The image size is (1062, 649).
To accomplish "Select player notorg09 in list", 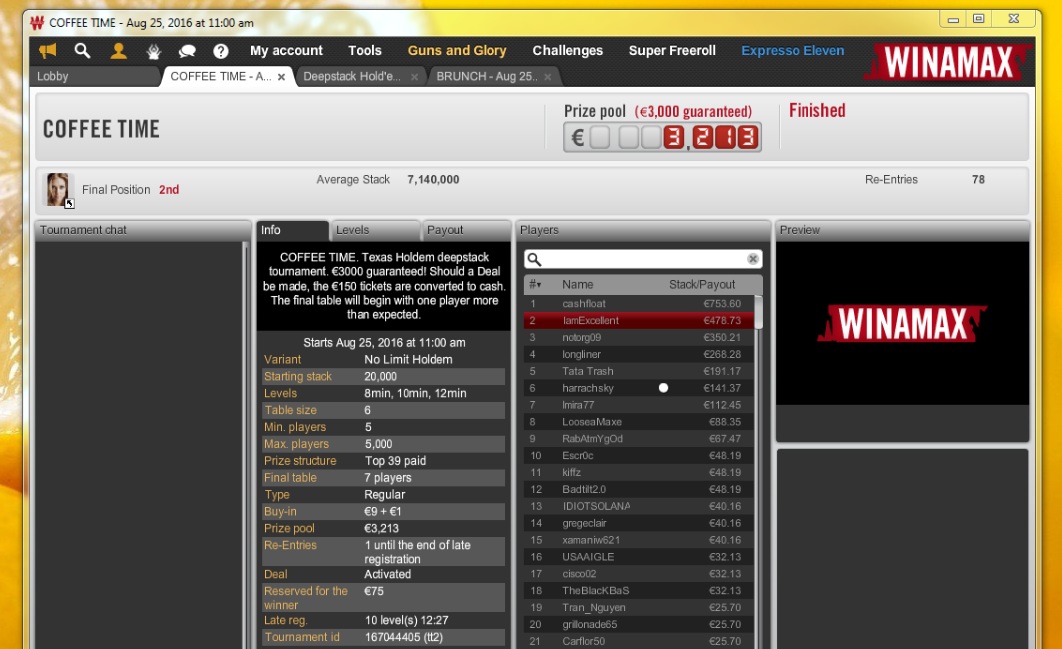I will coord(639,337).
